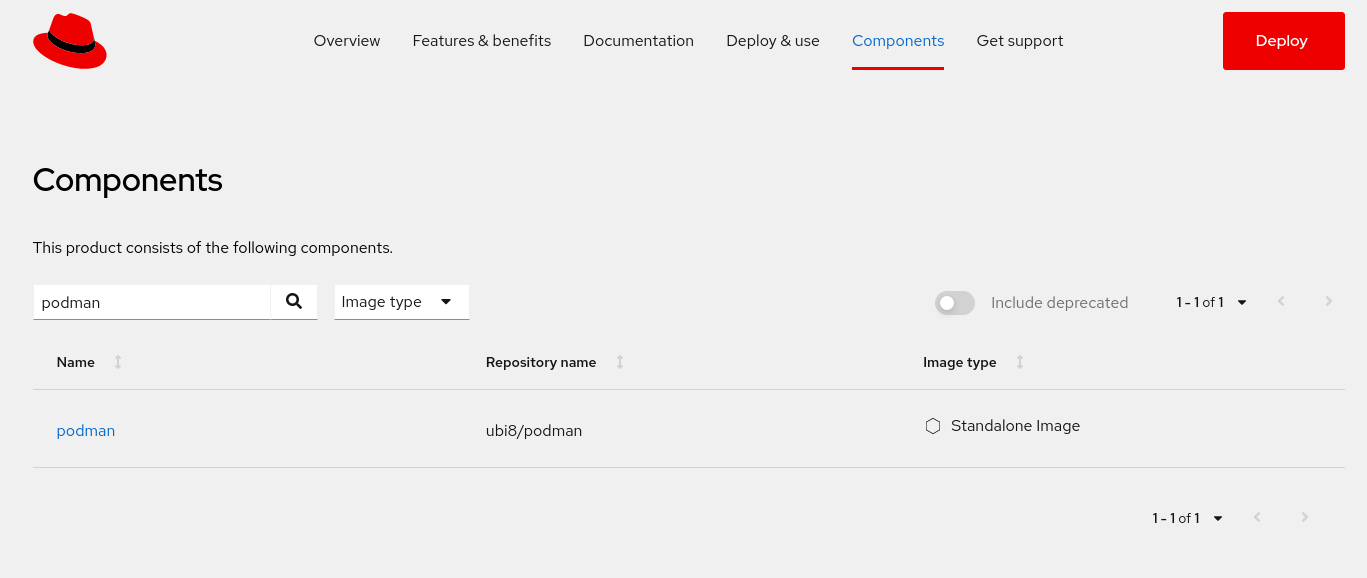This screenshot has height=578, width=1367.
Task: Click the Red Hat fedora logo
Action: 70,42
